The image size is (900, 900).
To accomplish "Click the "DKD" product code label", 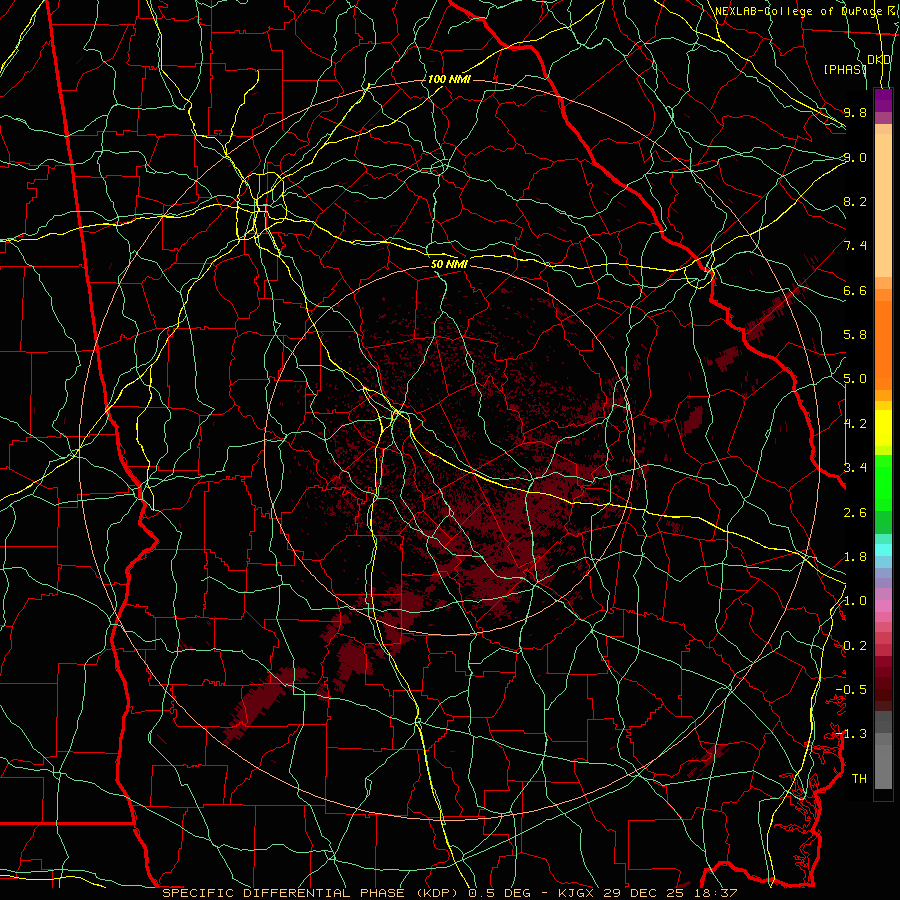I will pyautogui.click(x=879, y=60).
